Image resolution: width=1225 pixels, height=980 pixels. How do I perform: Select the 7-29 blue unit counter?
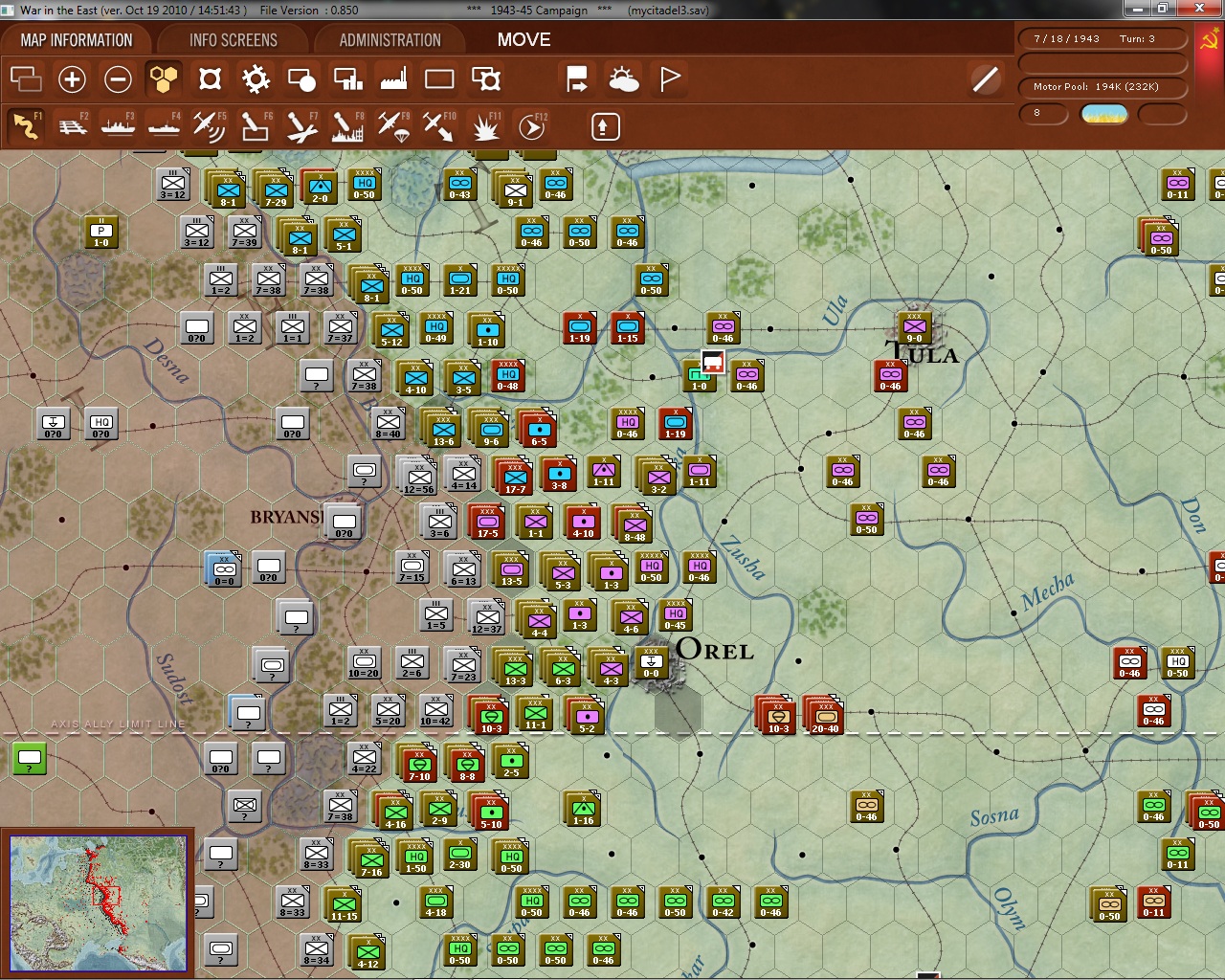pos(276,189)
